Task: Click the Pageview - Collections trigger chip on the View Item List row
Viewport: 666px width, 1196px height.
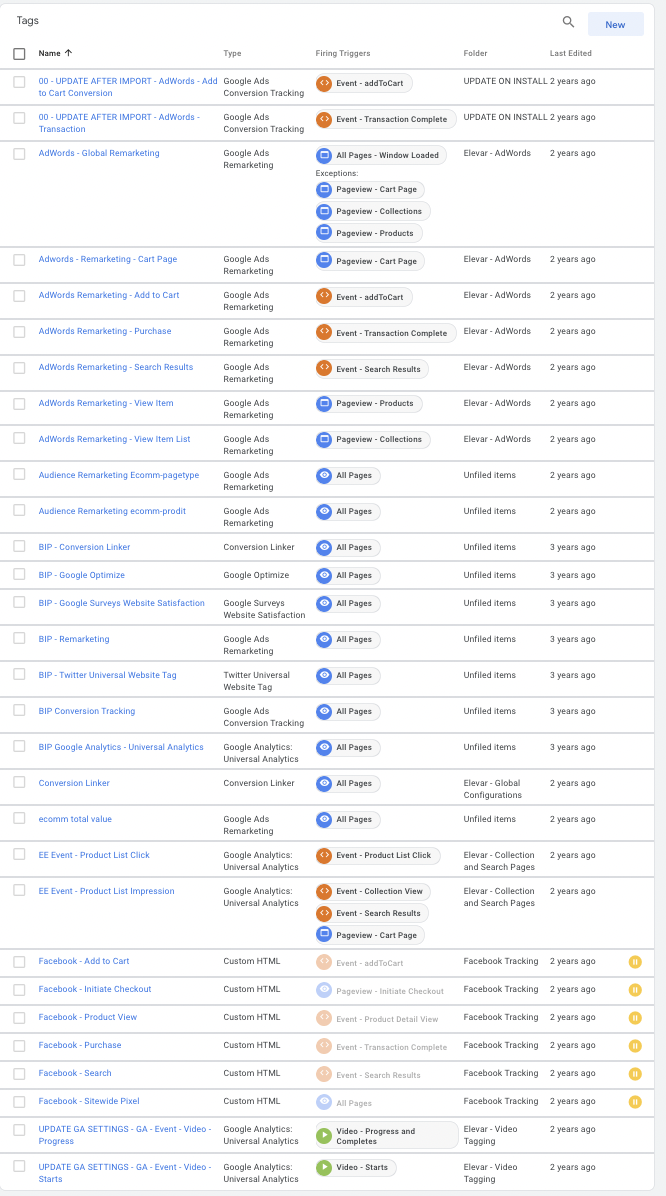Action: 373,439
